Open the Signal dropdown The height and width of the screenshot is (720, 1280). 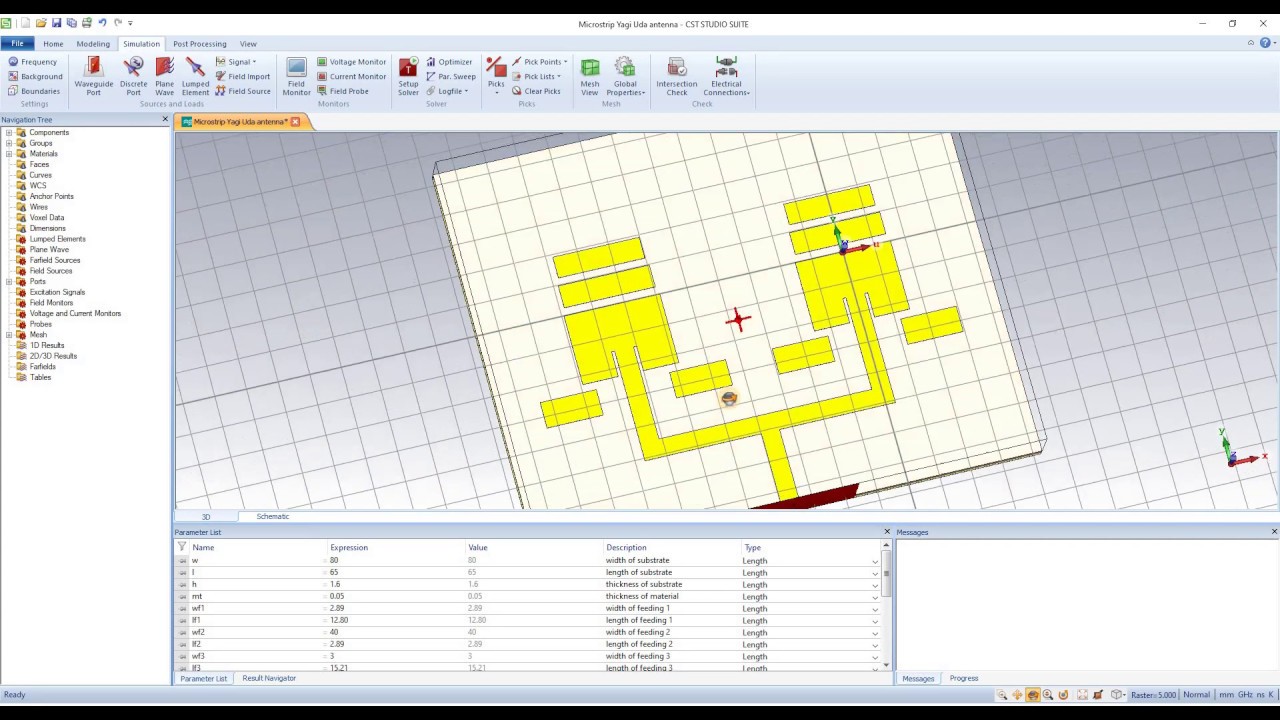coord(236,62)
